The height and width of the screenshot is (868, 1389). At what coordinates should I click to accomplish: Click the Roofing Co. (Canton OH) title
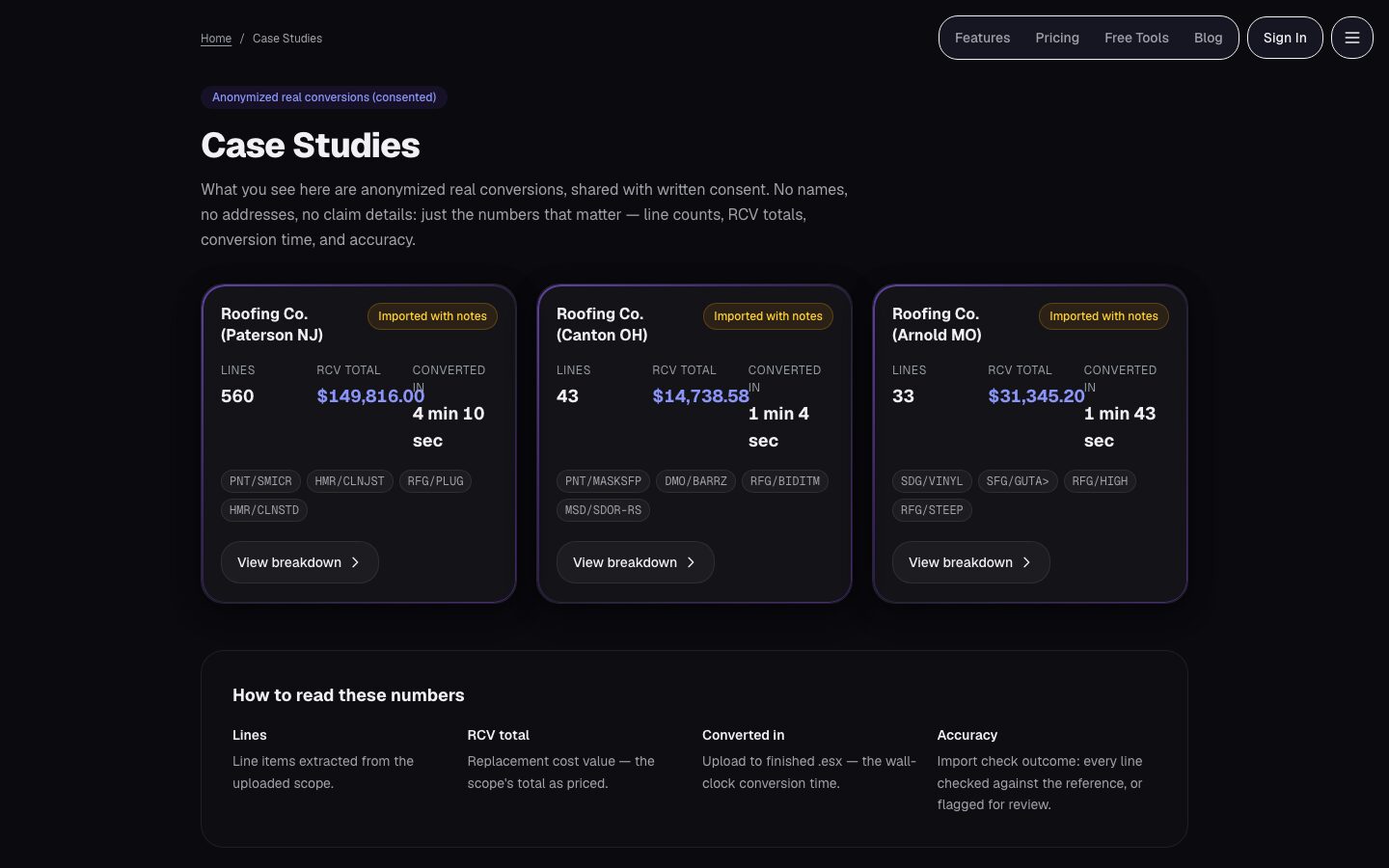coord(602,324)
